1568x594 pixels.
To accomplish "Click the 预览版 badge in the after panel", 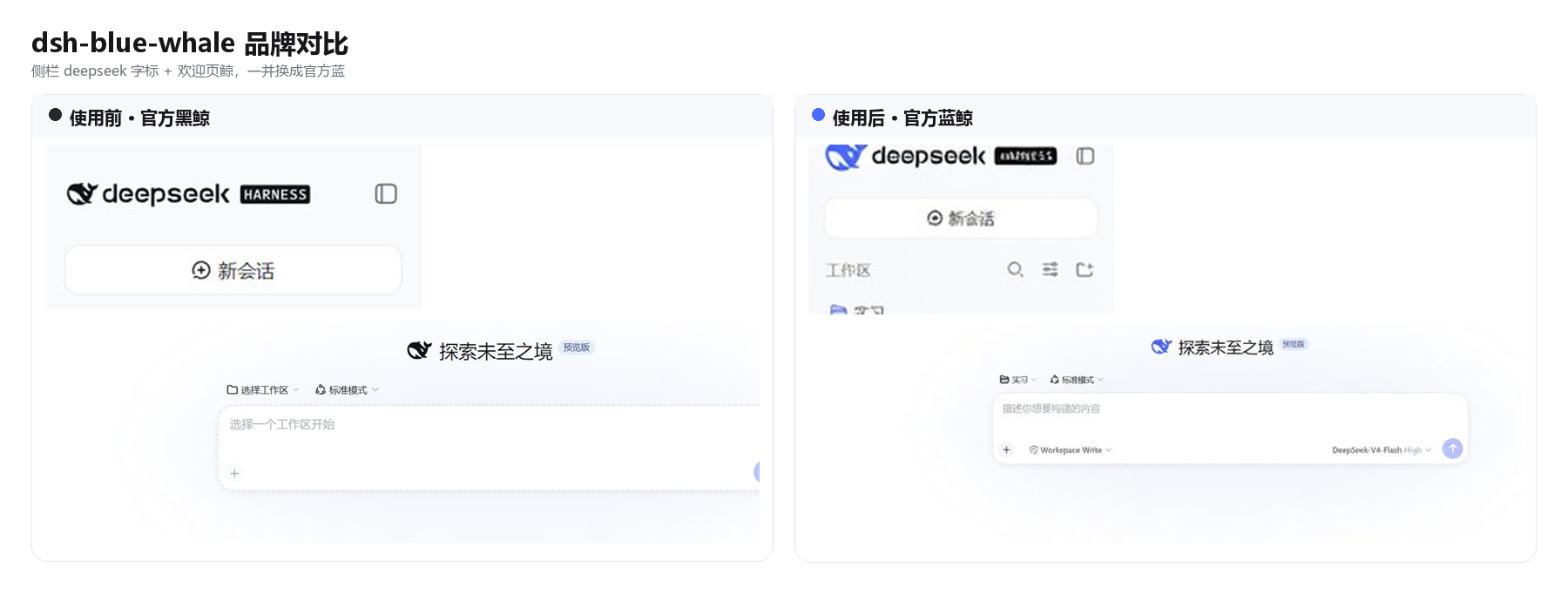I will 1294,343.
